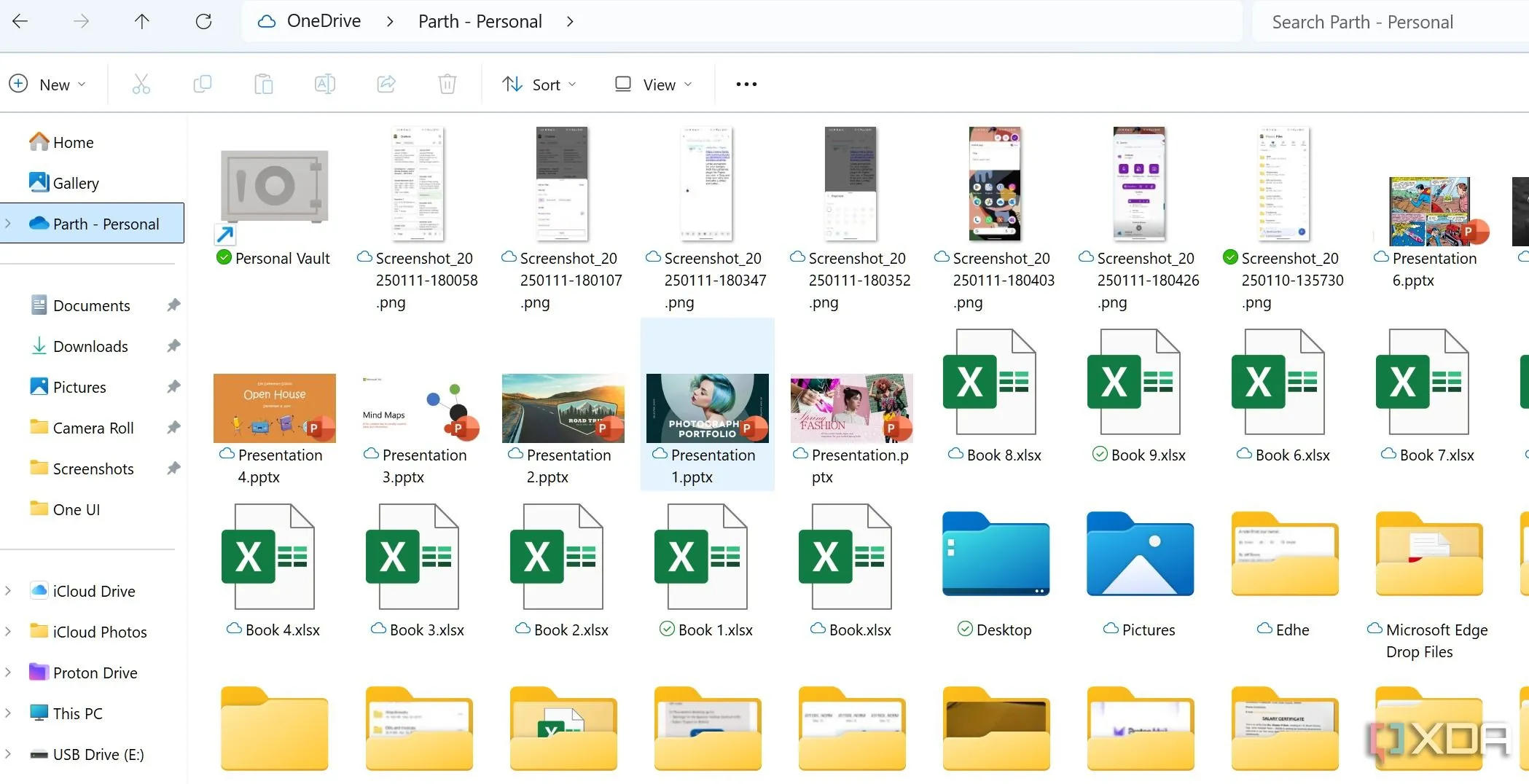Unpin Downloads using its pin icon

point(173,346)
